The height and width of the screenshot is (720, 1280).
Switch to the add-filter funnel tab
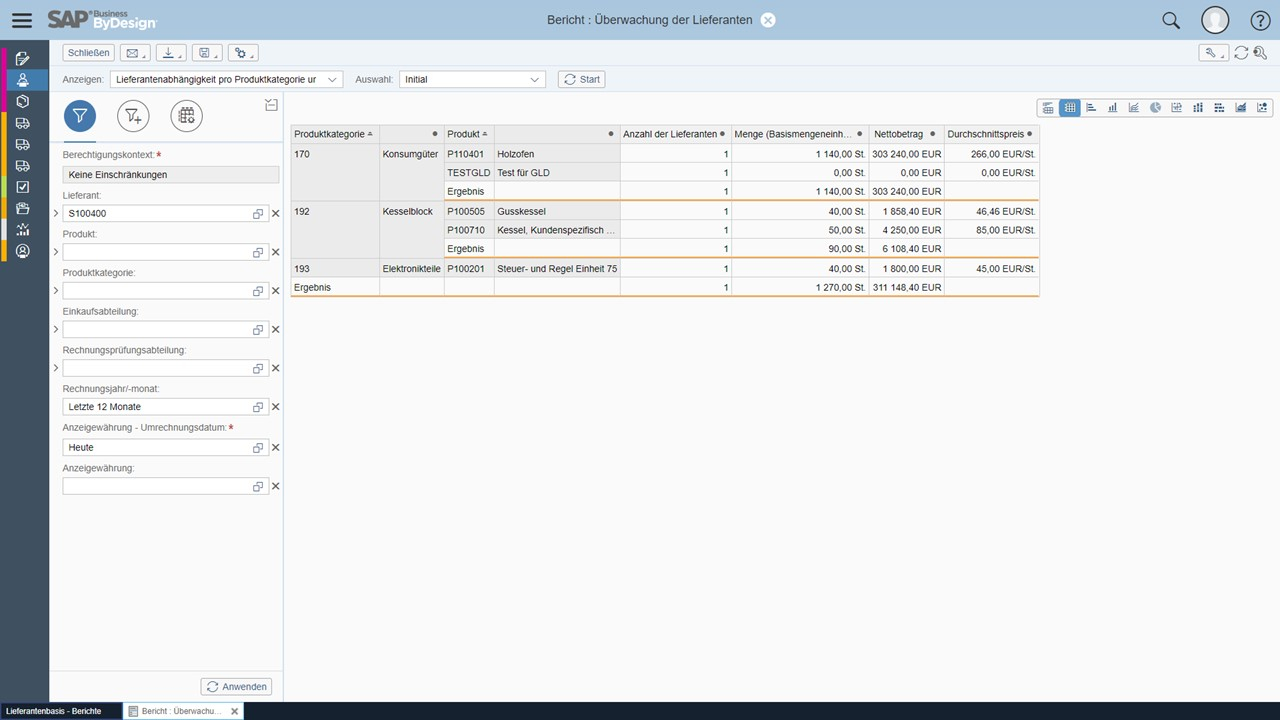point(133,116)
